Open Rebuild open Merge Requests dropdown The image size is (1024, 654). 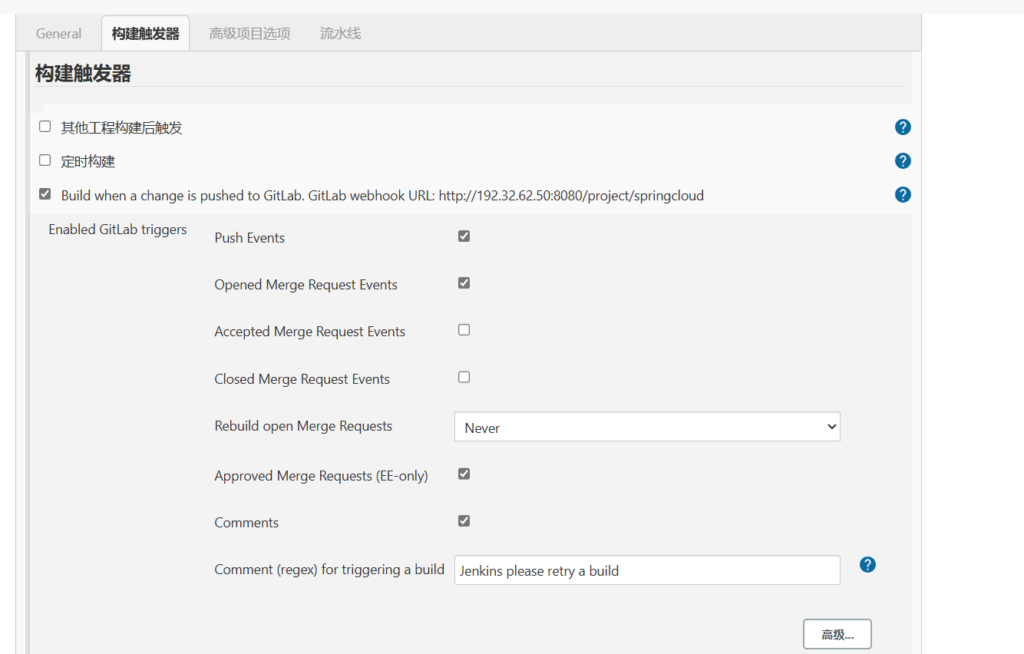coord(647,427)
